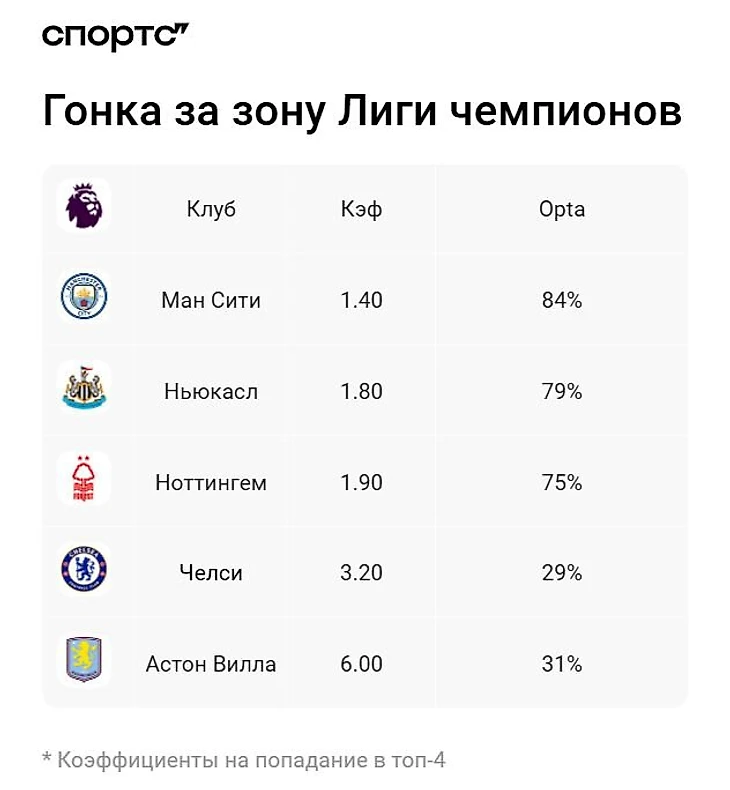Screen dimensions: 730x790
Task: Click the heading Гонка за зону Лиги чемпионов
Action: point(362,112)
